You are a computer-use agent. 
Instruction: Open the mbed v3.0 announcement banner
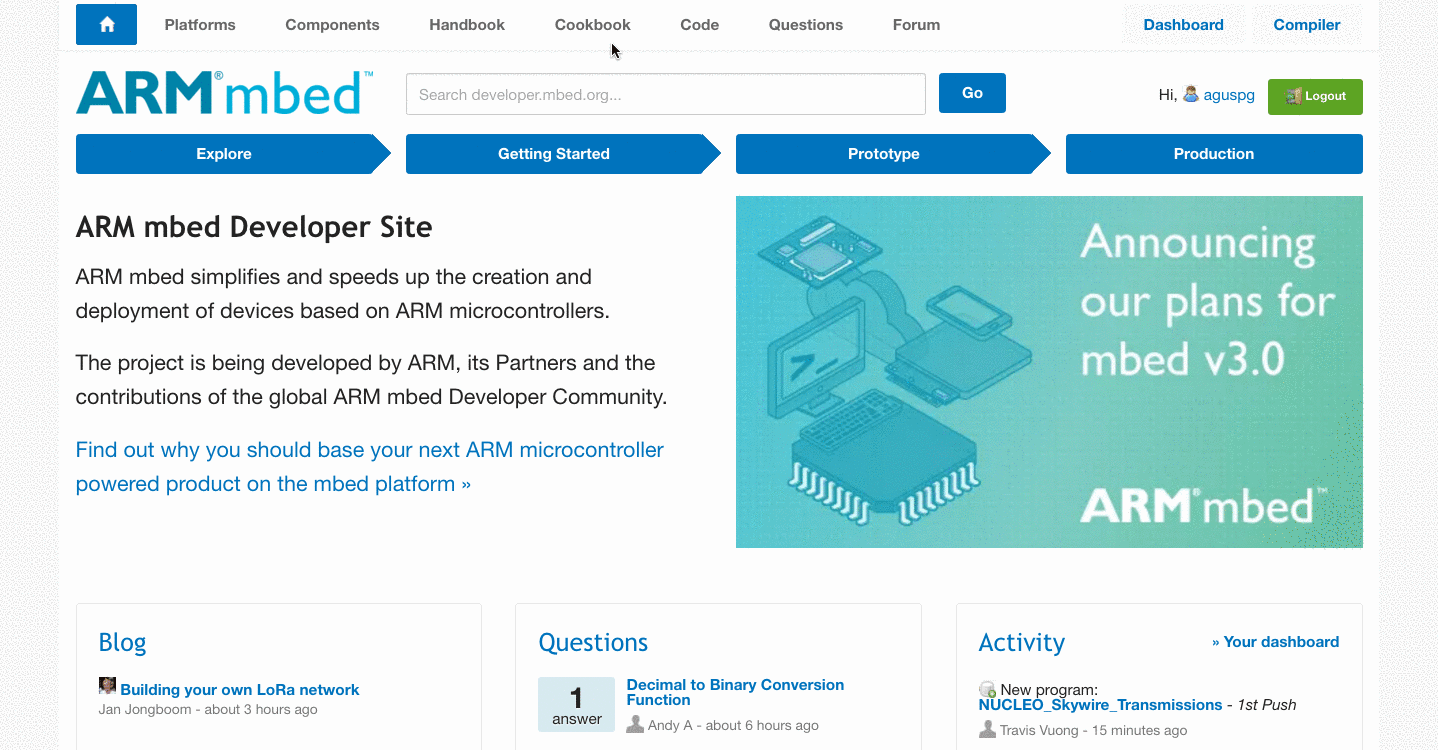[1049, 372]
